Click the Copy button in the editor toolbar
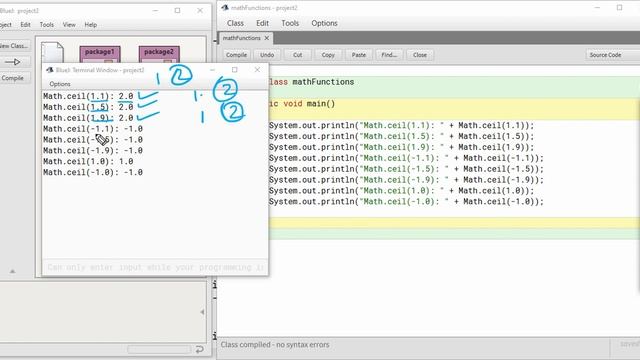This screenshot has width=640, height=360. pos(328,55)
